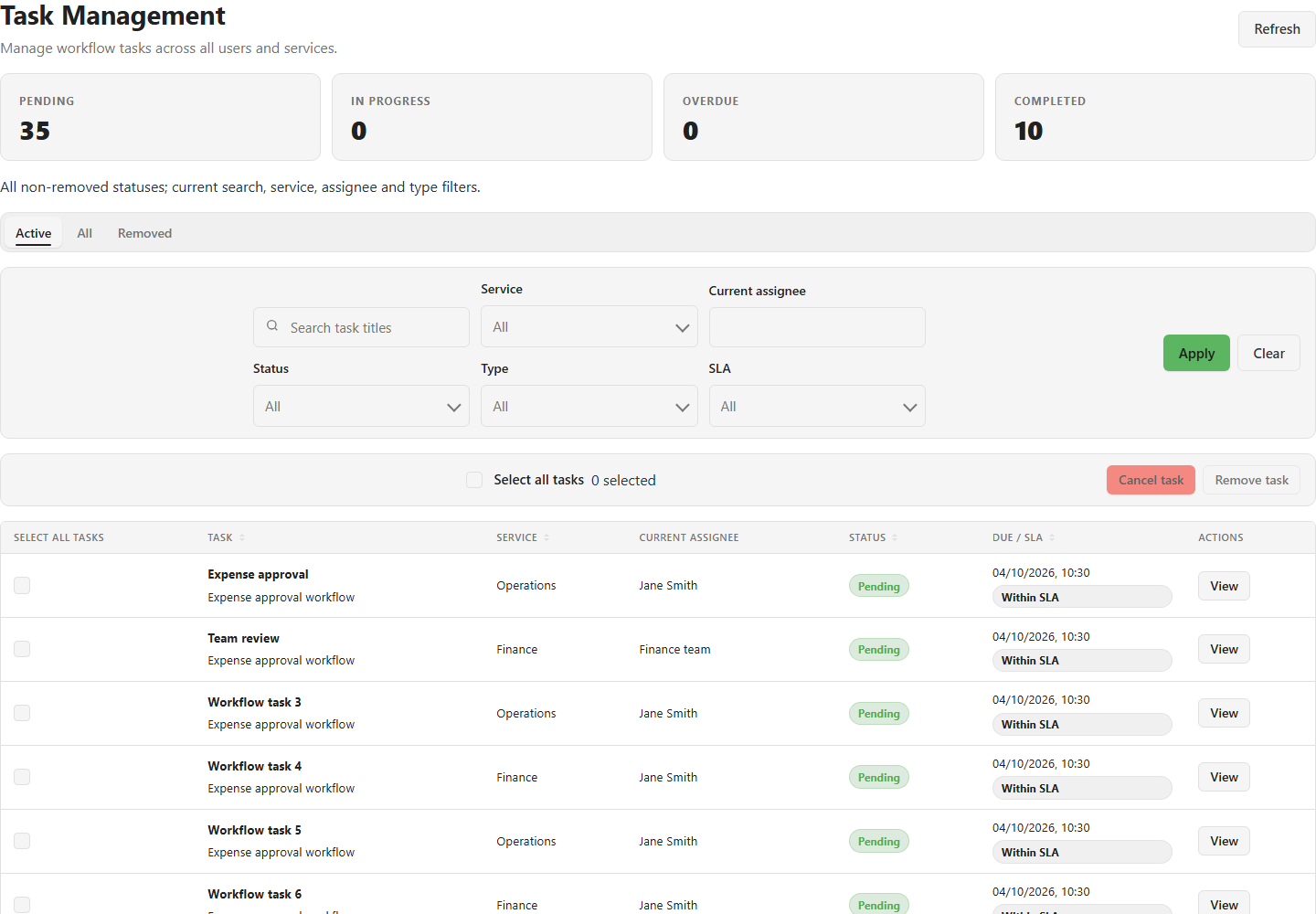1316x914 pixels.
Task: Switch to the Removed tab
Action: 144,233
